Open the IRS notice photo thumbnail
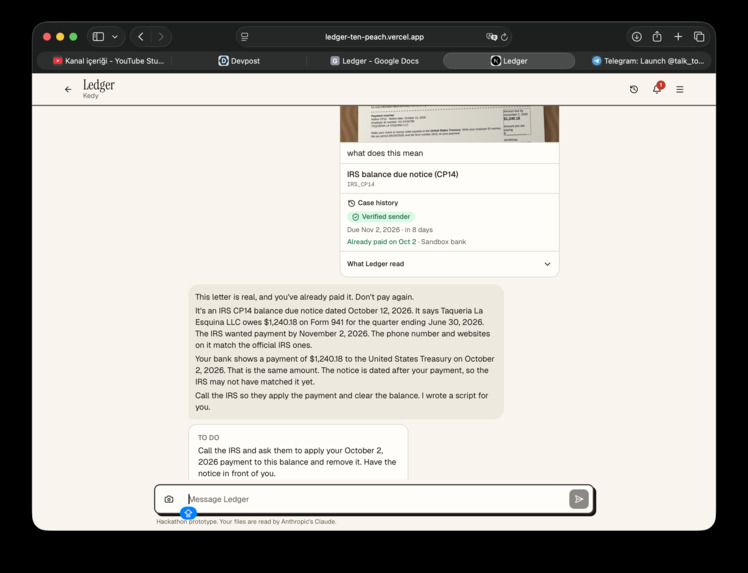This screenshot has width=748, height=573. [x=449, y=124]
